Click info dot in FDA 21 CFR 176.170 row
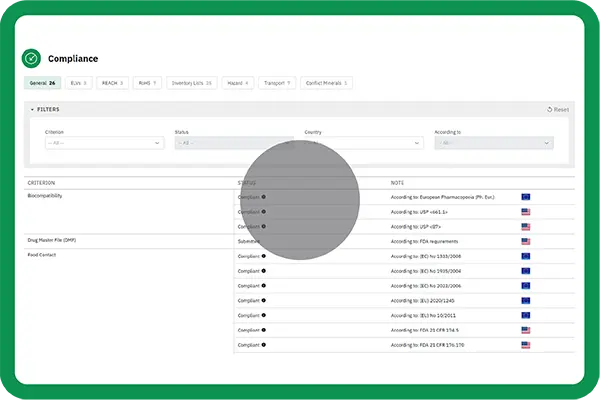Screen dimensions: 600x400 (264, 345)
